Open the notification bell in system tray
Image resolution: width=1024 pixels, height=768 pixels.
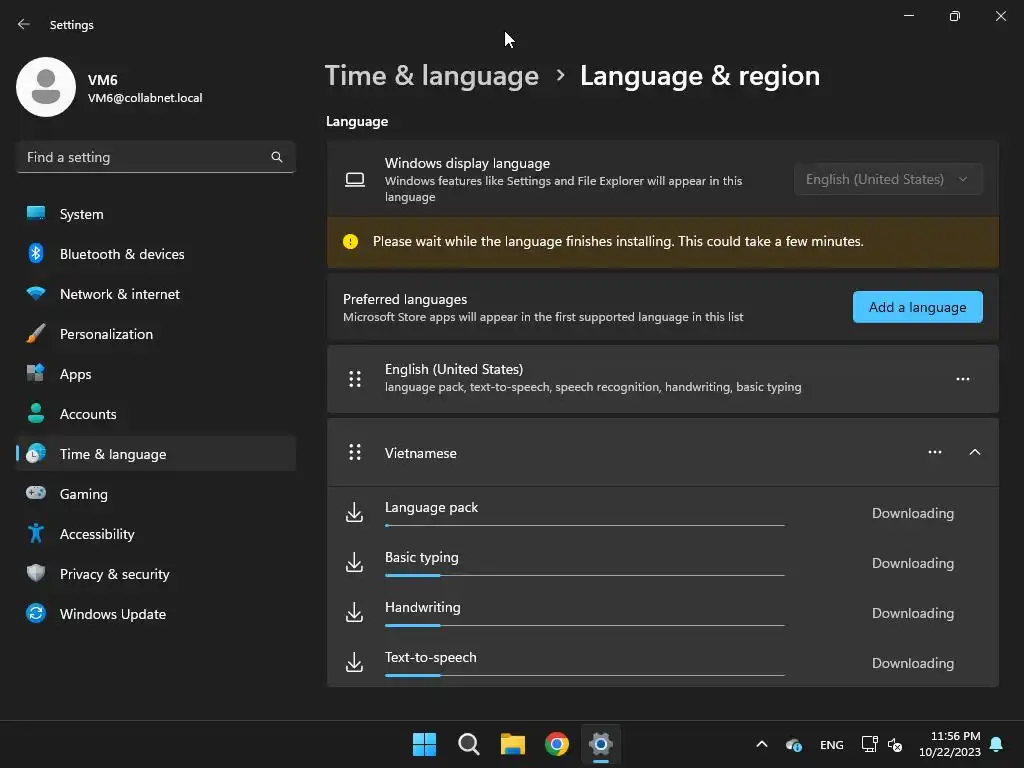coord(997,744)
